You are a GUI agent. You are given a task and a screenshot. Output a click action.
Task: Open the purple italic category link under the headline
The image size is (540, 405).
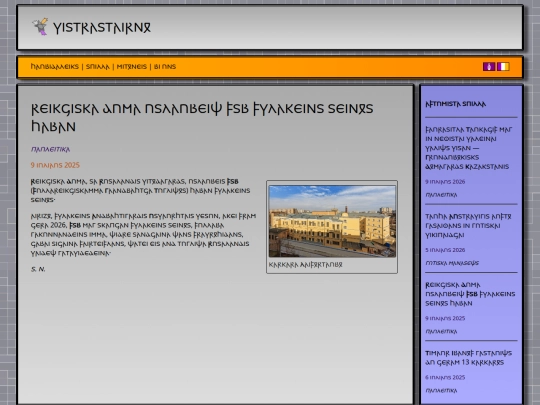click(x=50, y=149)
